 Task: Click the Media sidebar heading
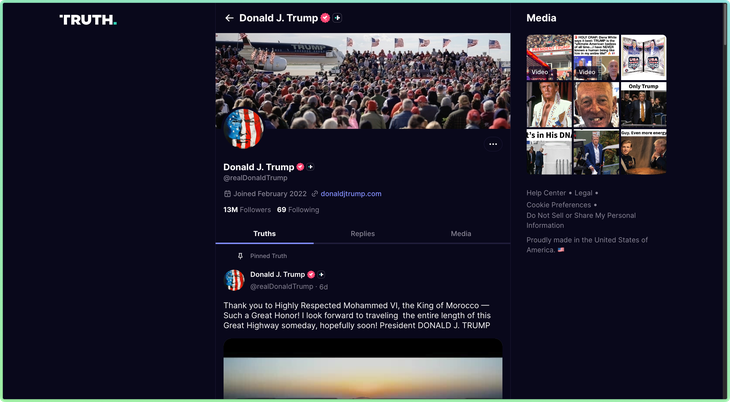pyautogui.click(x=541, y=18)
